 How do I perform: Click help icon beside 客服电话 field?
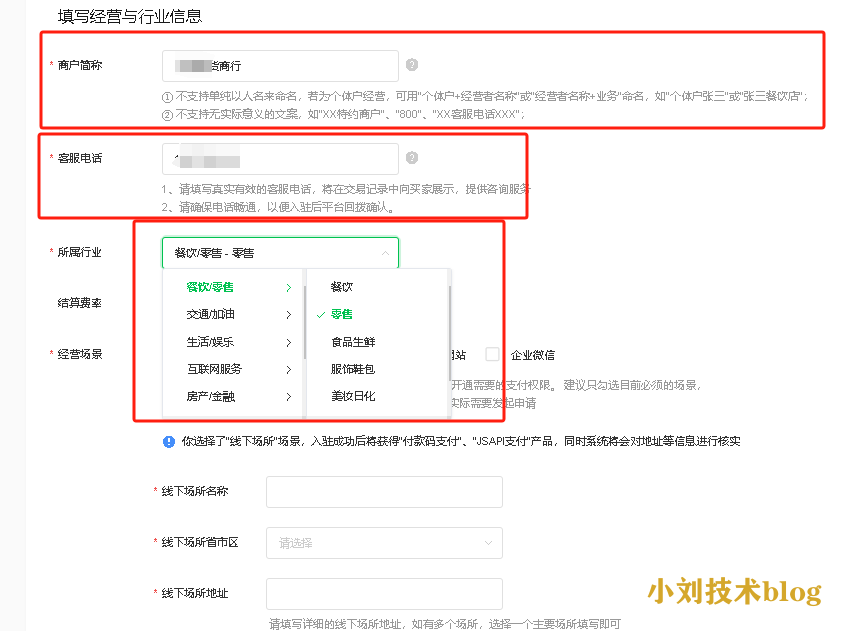tap(412, 158)
